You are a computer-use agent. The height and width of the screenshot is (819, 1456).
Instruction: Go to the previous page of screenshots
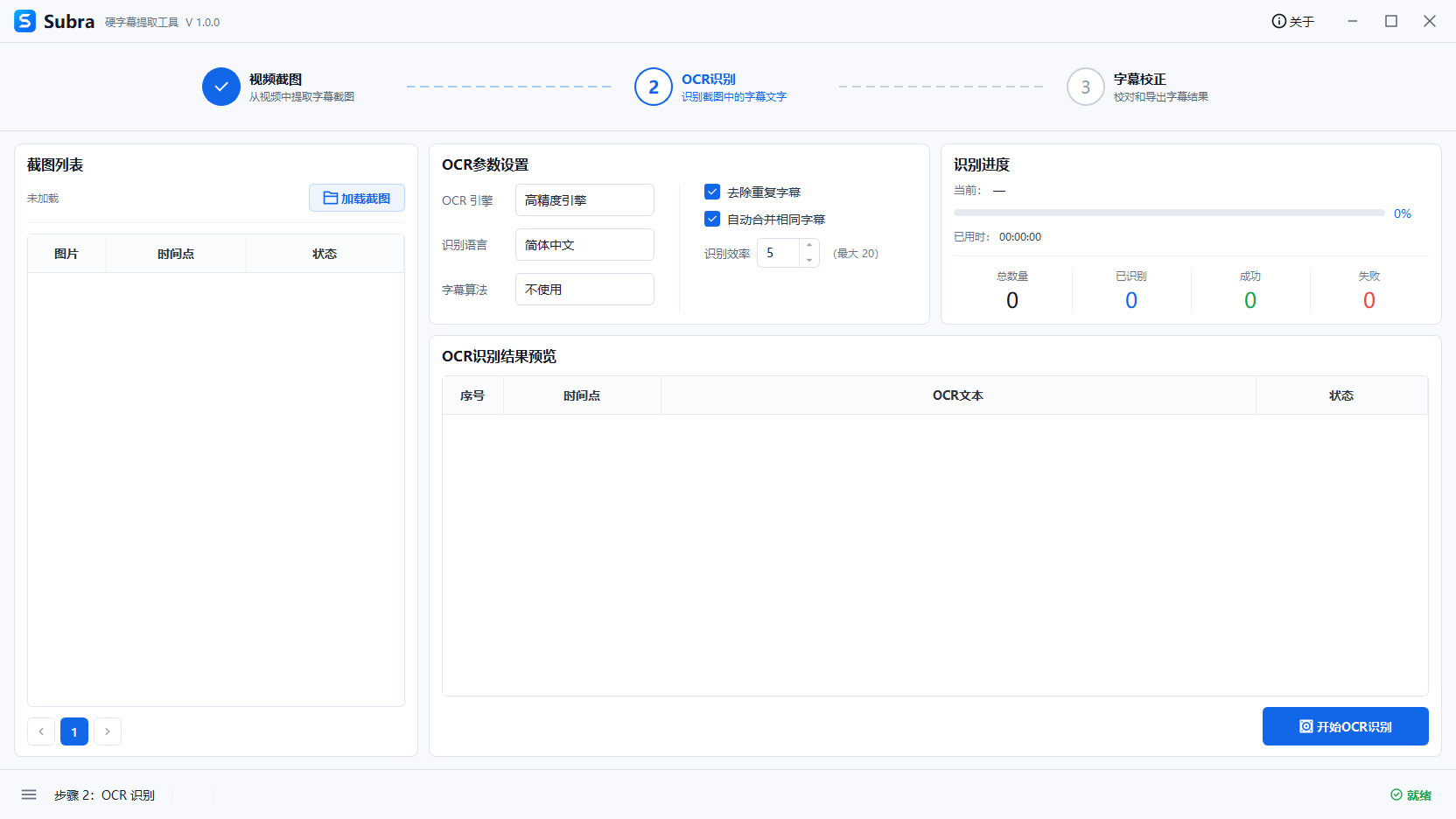41,731
